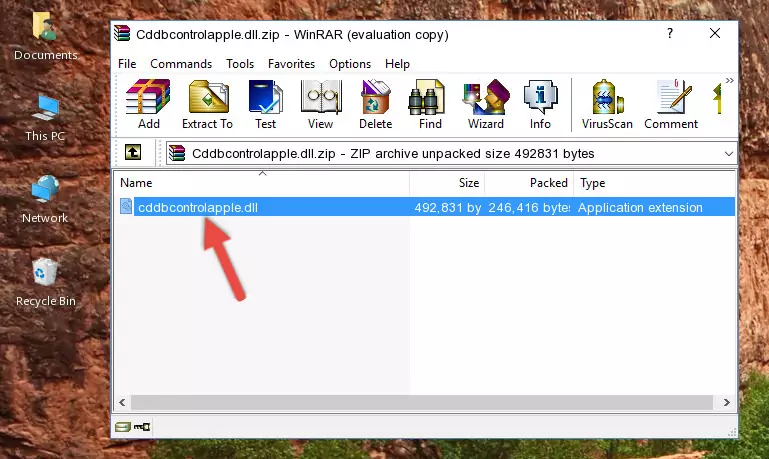Select the This PC desktop icon

click(45, 119)
